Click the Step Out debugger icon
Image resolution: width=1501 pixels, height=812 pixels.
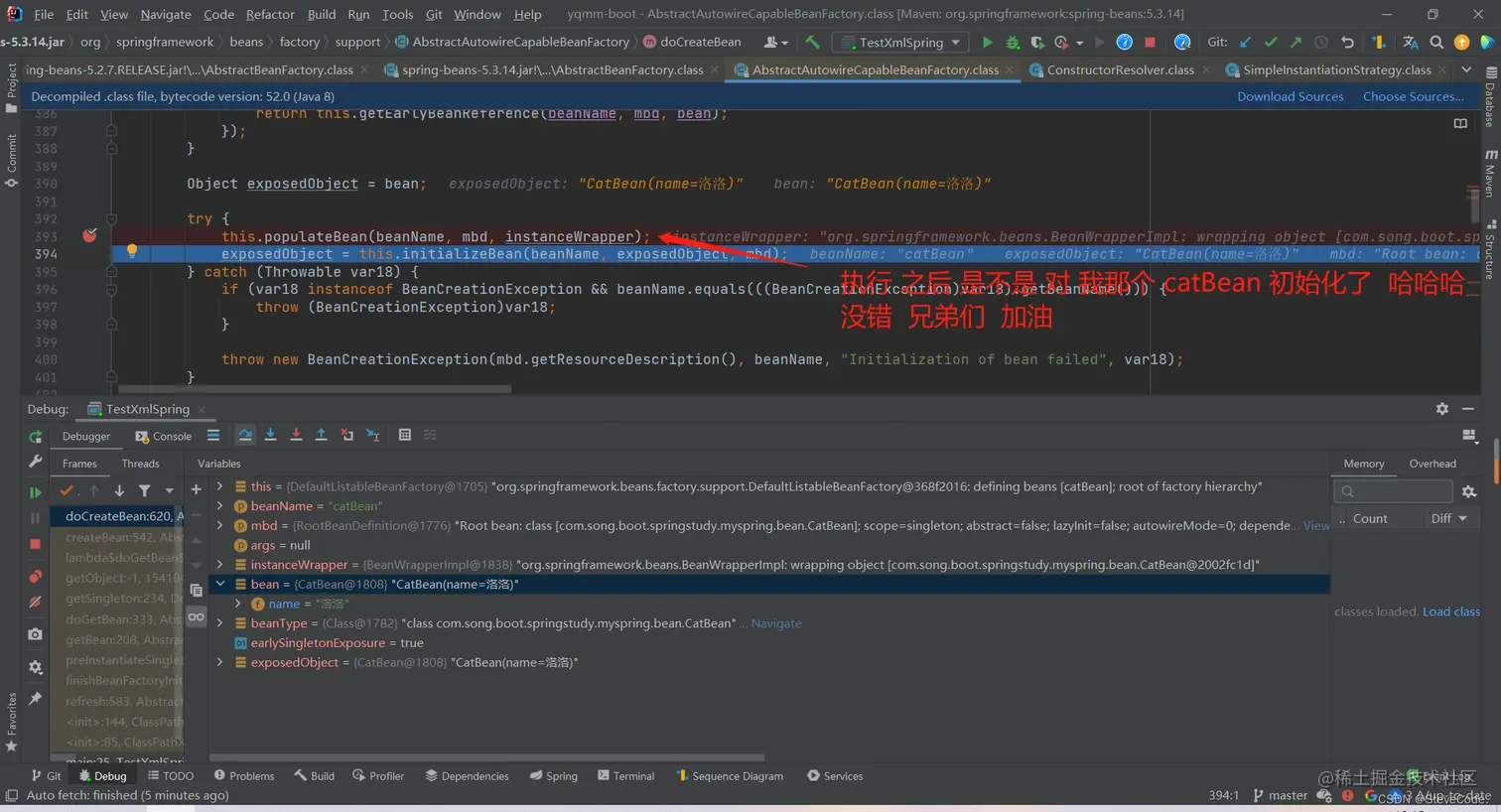[322, 435]
